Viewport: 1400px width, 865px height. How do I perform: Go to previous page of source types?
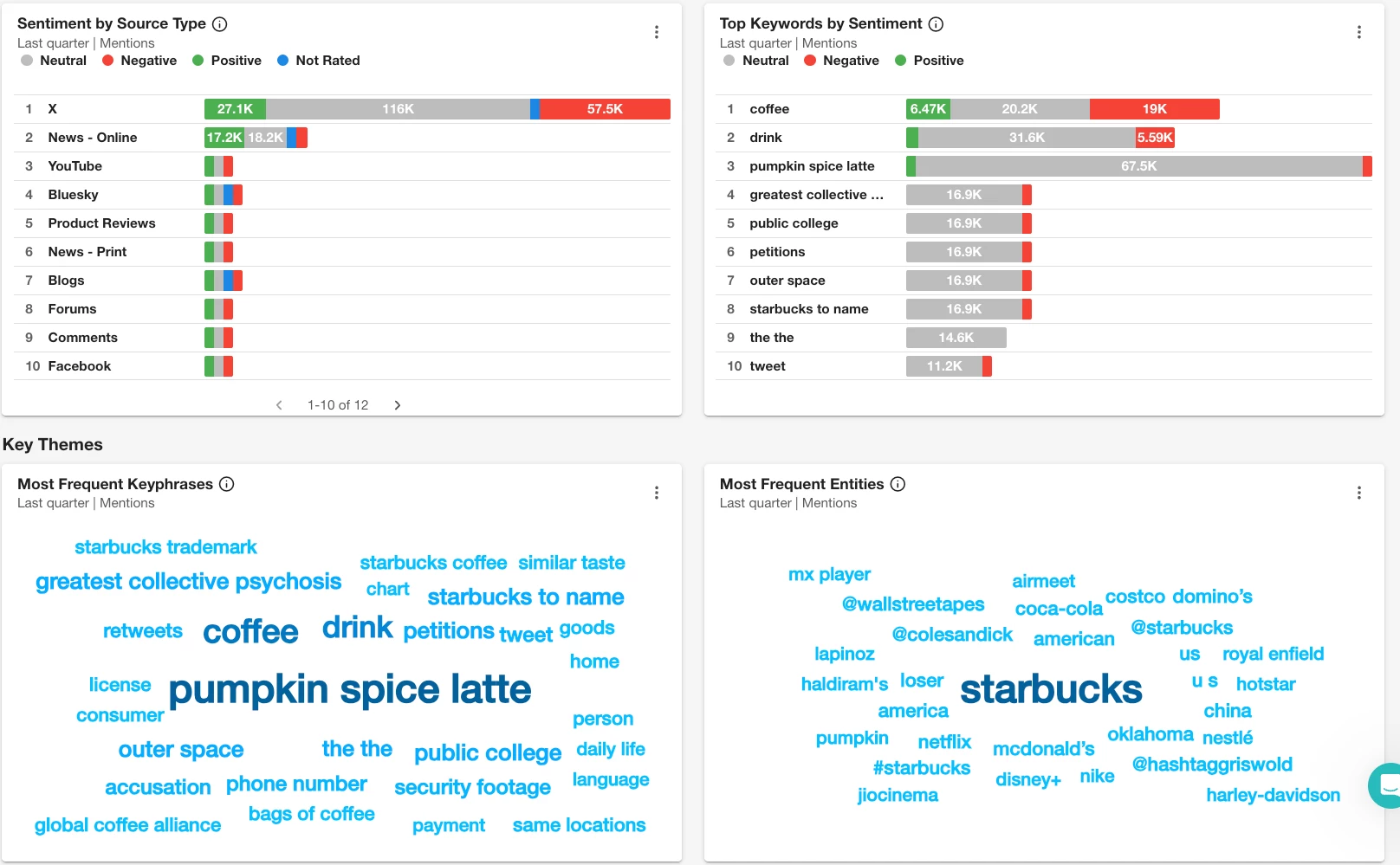(279, 405)
